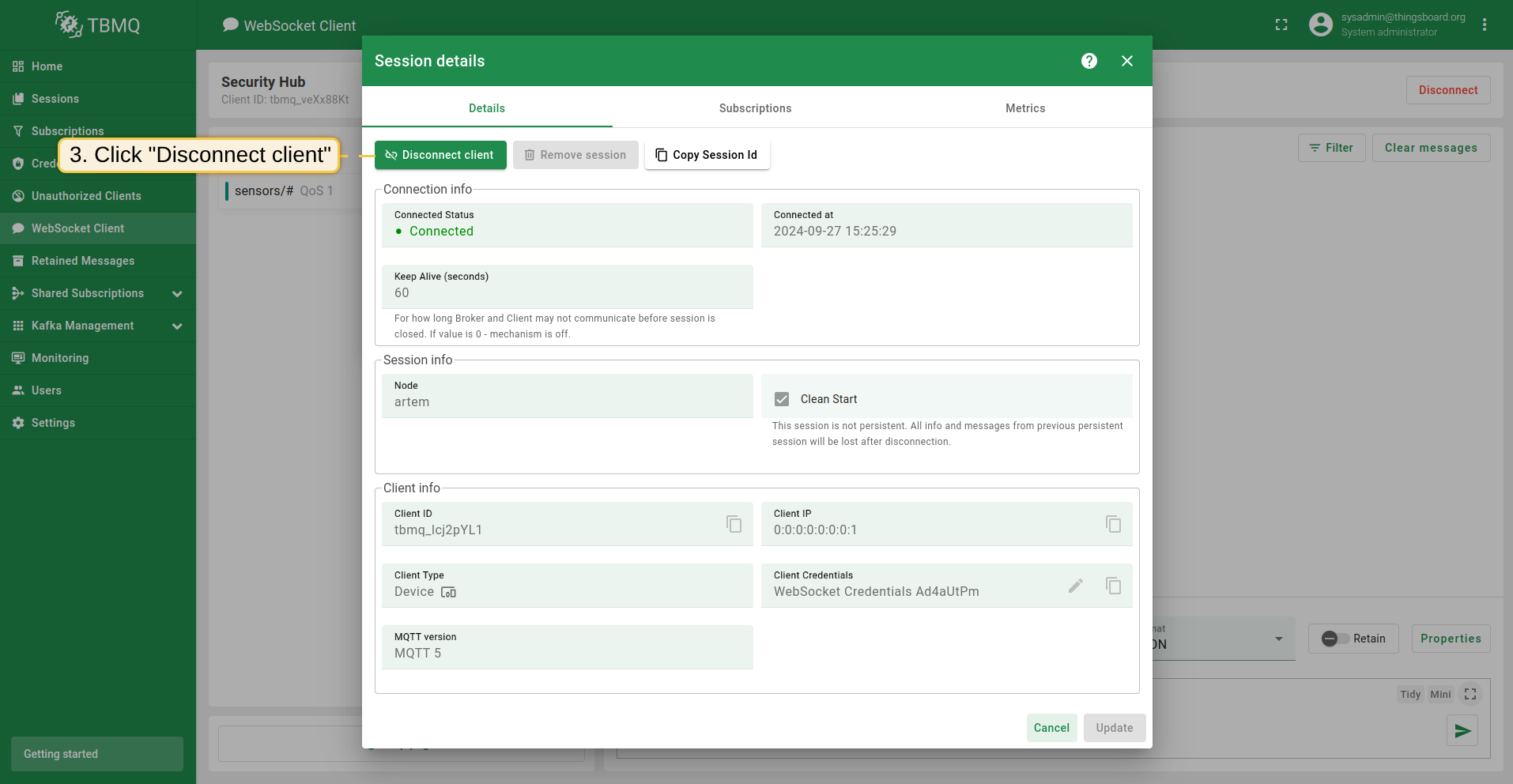Expand Shared Subscriptions menu
This screenshot has width=1513, height=784.
coord(177,294)
